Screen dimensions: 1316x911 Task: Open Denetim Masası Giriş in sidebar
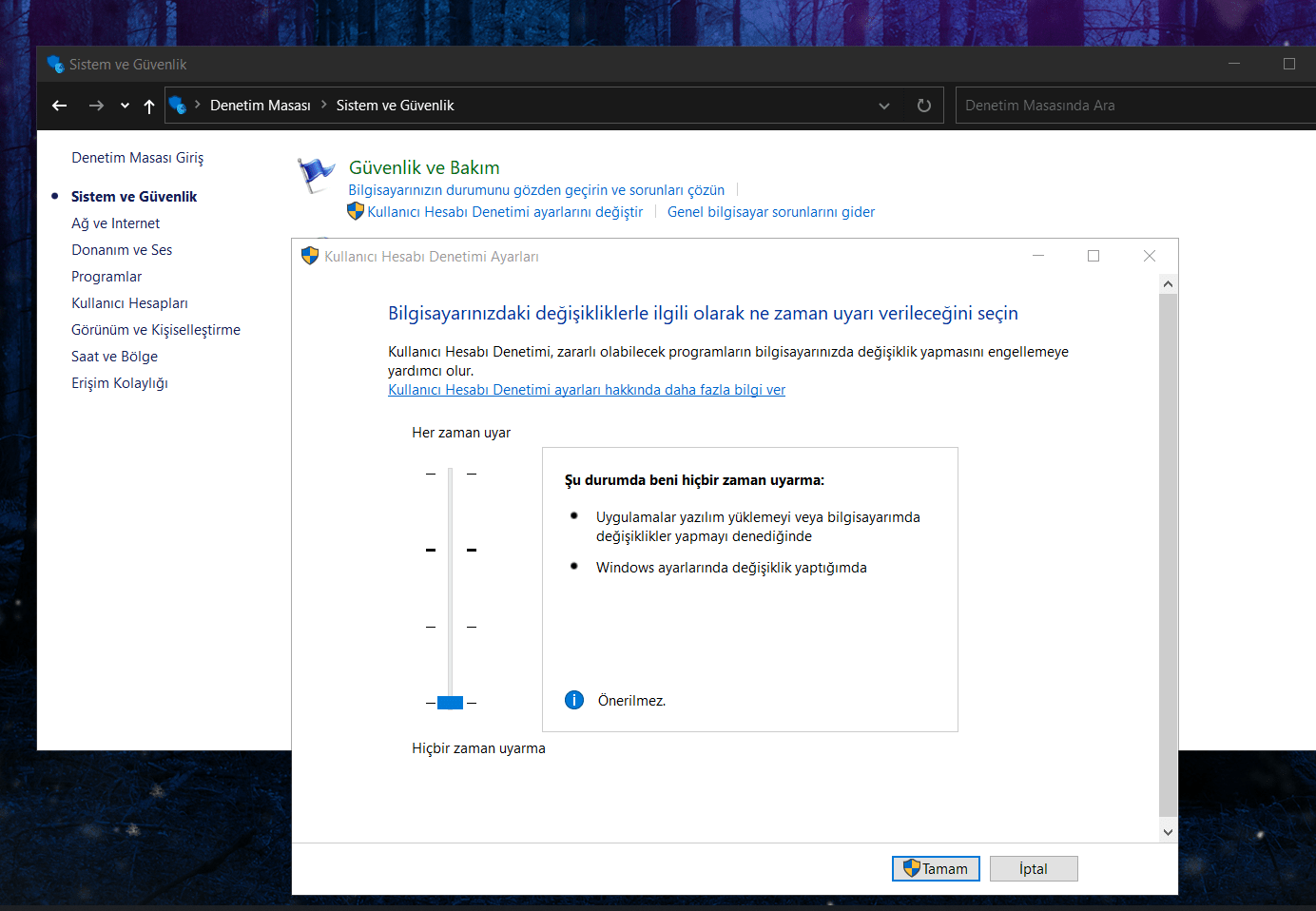(138, 158)
